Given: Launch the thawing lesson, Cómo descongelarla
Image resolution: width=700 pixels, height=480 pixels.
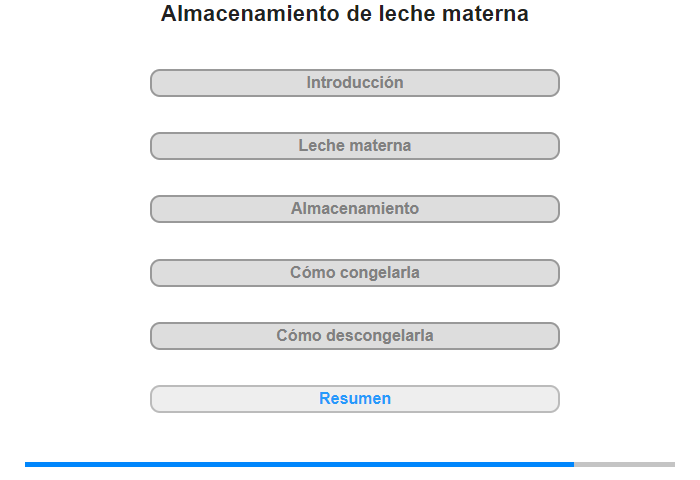Looking at the screenshot, I should coord(355,336).
